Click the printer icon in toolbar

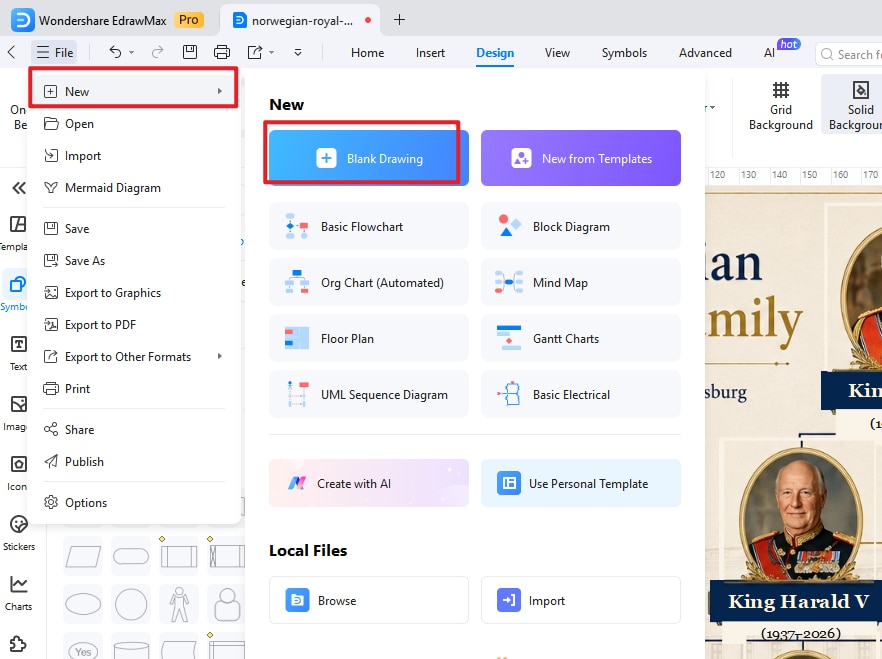click(x=222, y=52)
